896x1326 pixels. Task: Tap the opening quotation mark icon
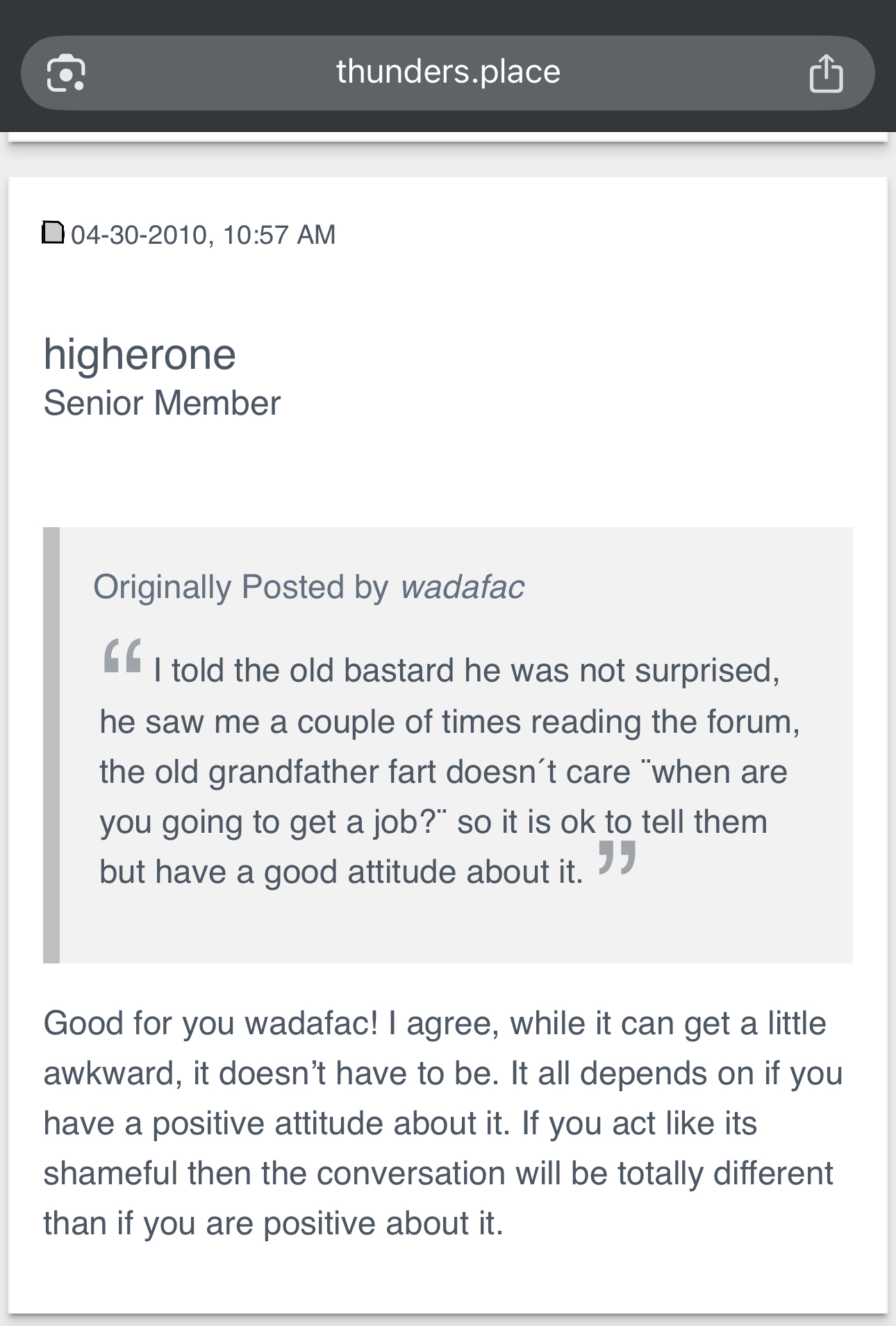pos(122,656)
